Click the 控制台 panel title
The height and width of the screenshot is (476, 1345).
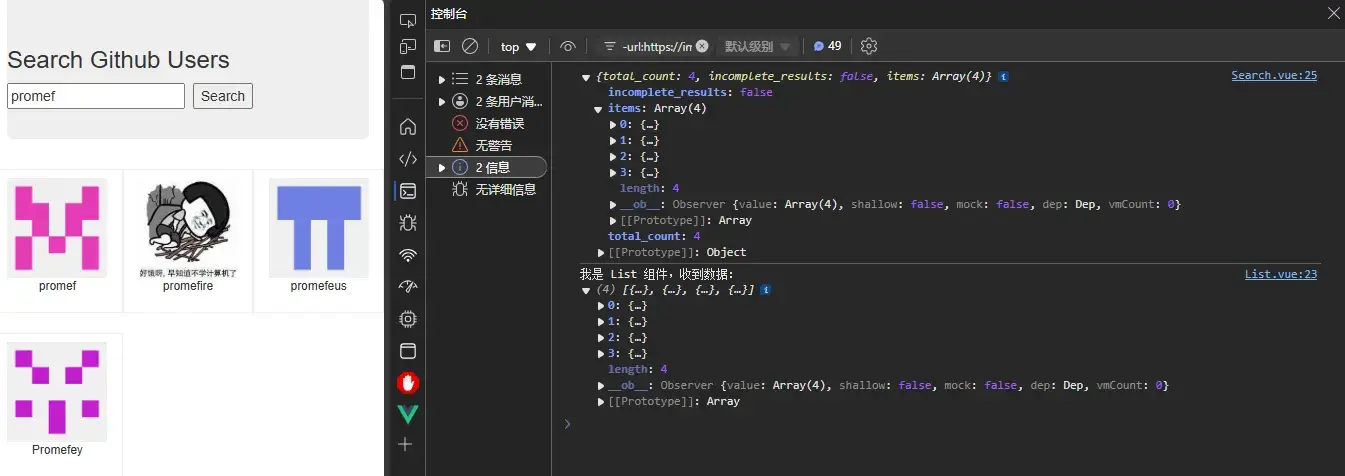click(x=449, y=14)
